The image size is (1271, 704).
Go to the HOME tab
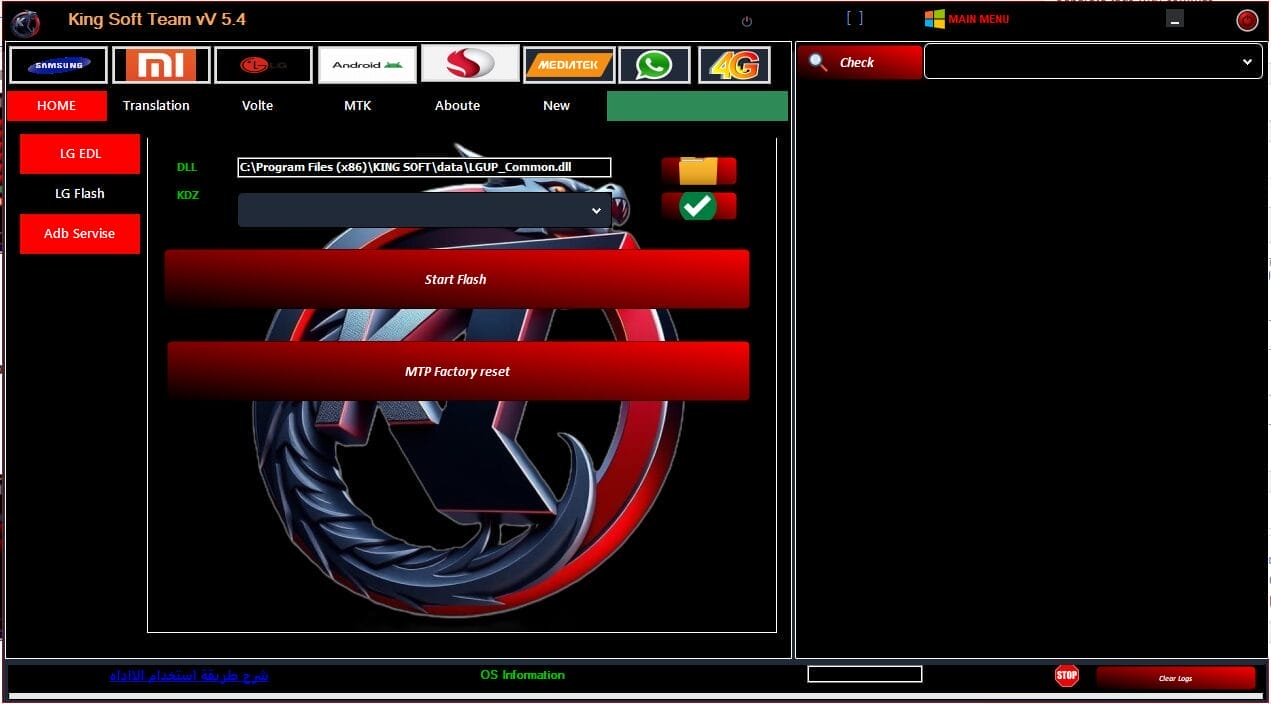pyautogui.click(x=56, y=105)
